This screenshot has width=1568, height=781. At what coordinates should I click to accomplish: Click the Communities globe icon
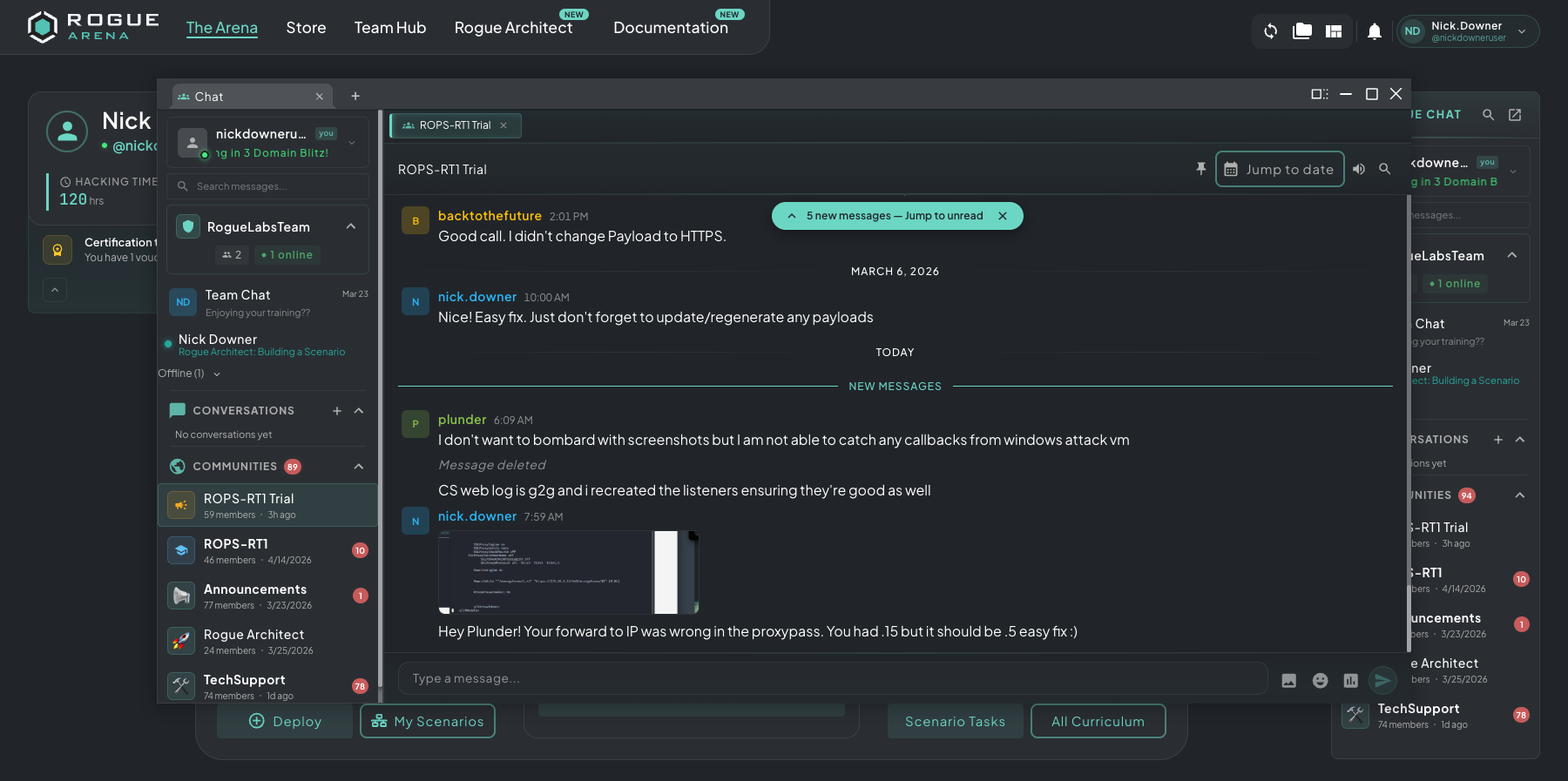point(178,467)
